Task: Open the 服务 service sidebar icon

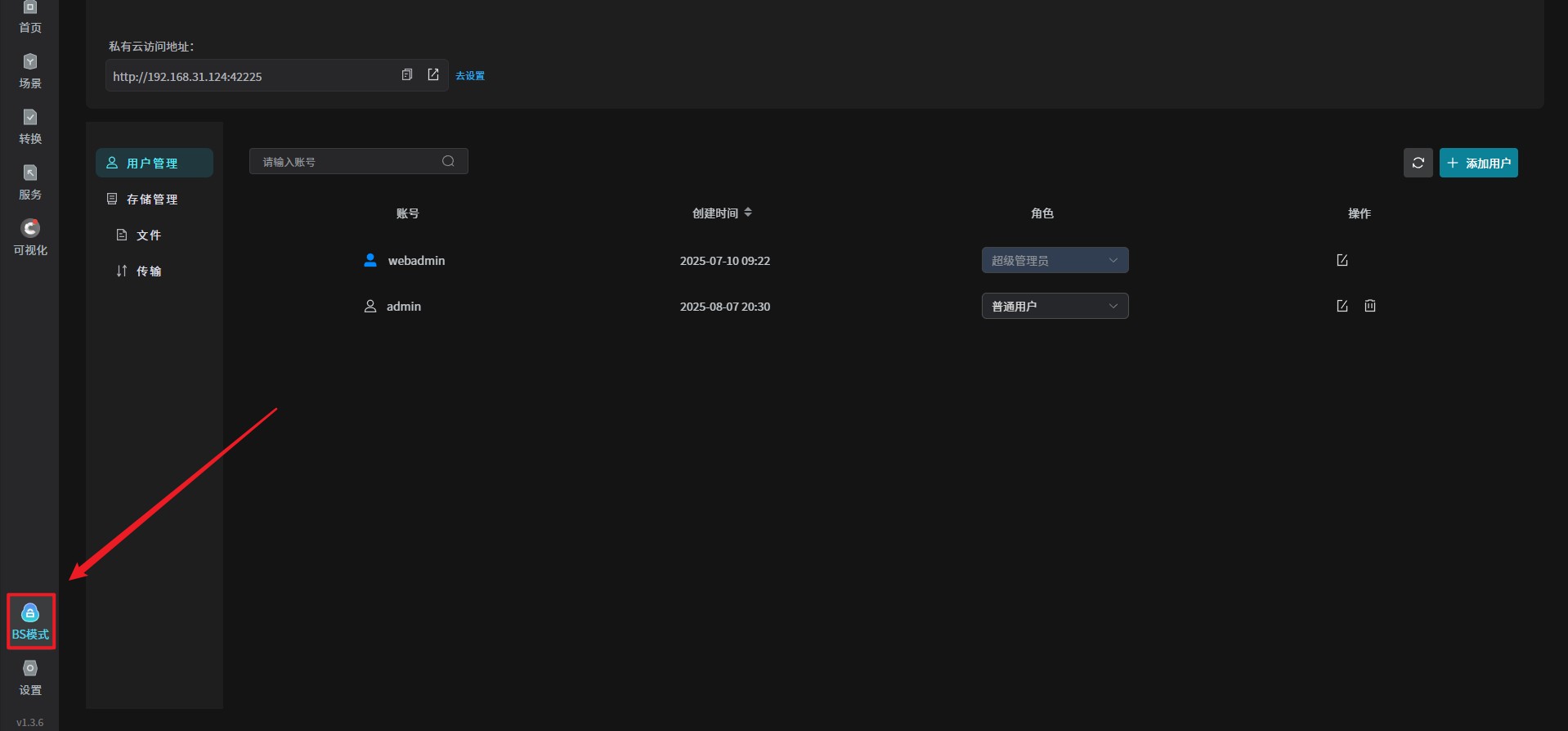Action: 30,182
